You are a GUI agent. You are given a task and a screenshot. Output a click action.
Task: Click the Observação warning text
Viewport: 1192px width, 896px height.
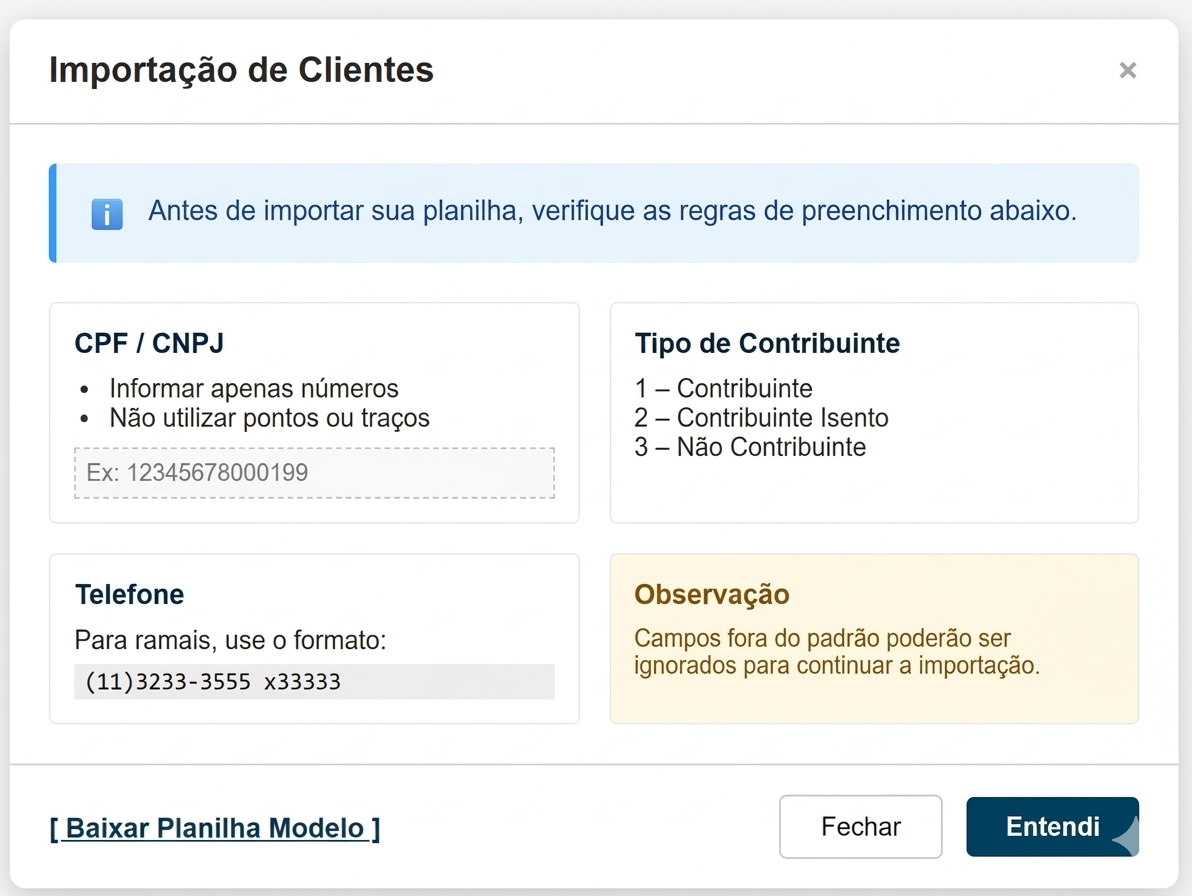(x=837, y=652)
